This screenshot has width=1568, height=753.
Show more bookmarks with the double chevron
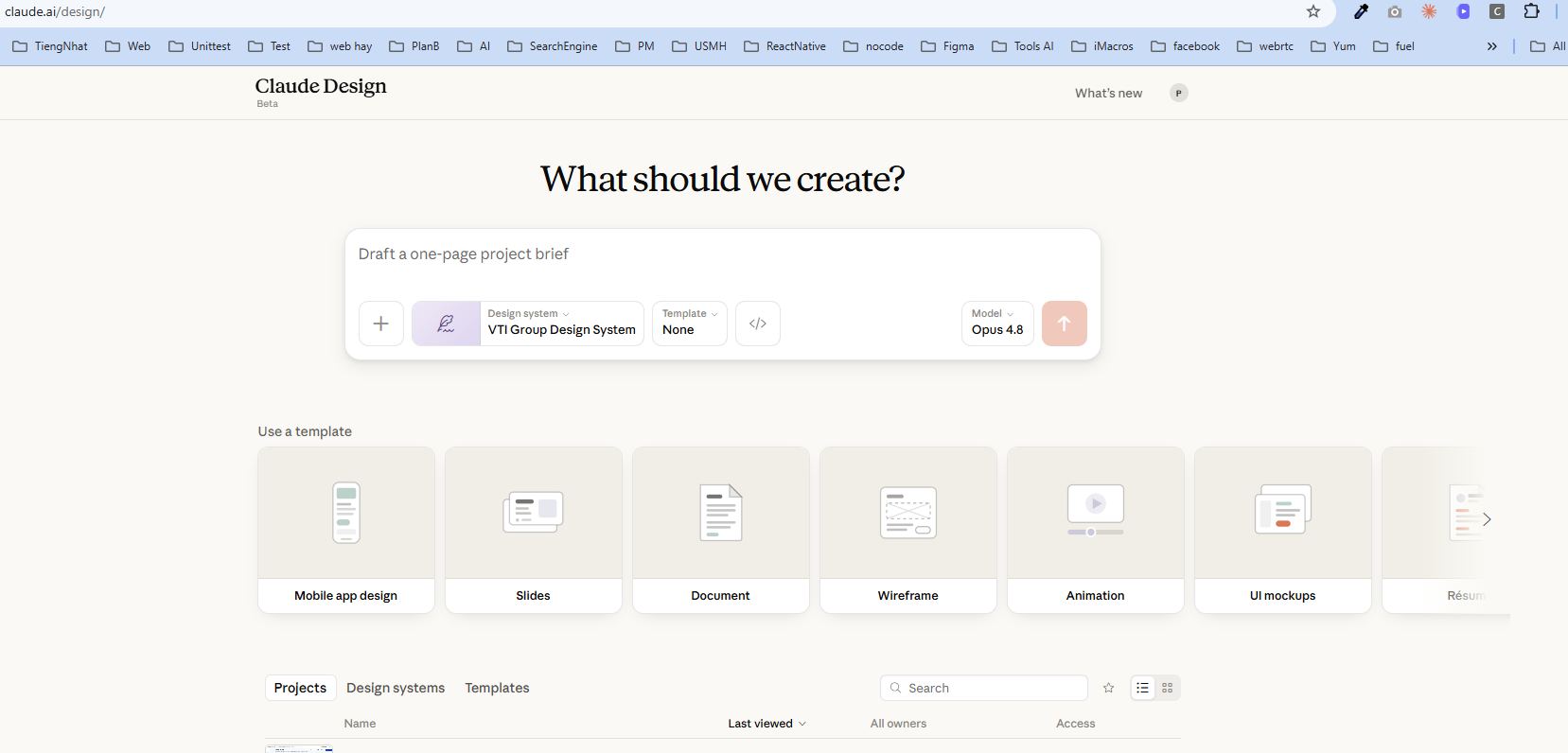(x=1491, y=46)
